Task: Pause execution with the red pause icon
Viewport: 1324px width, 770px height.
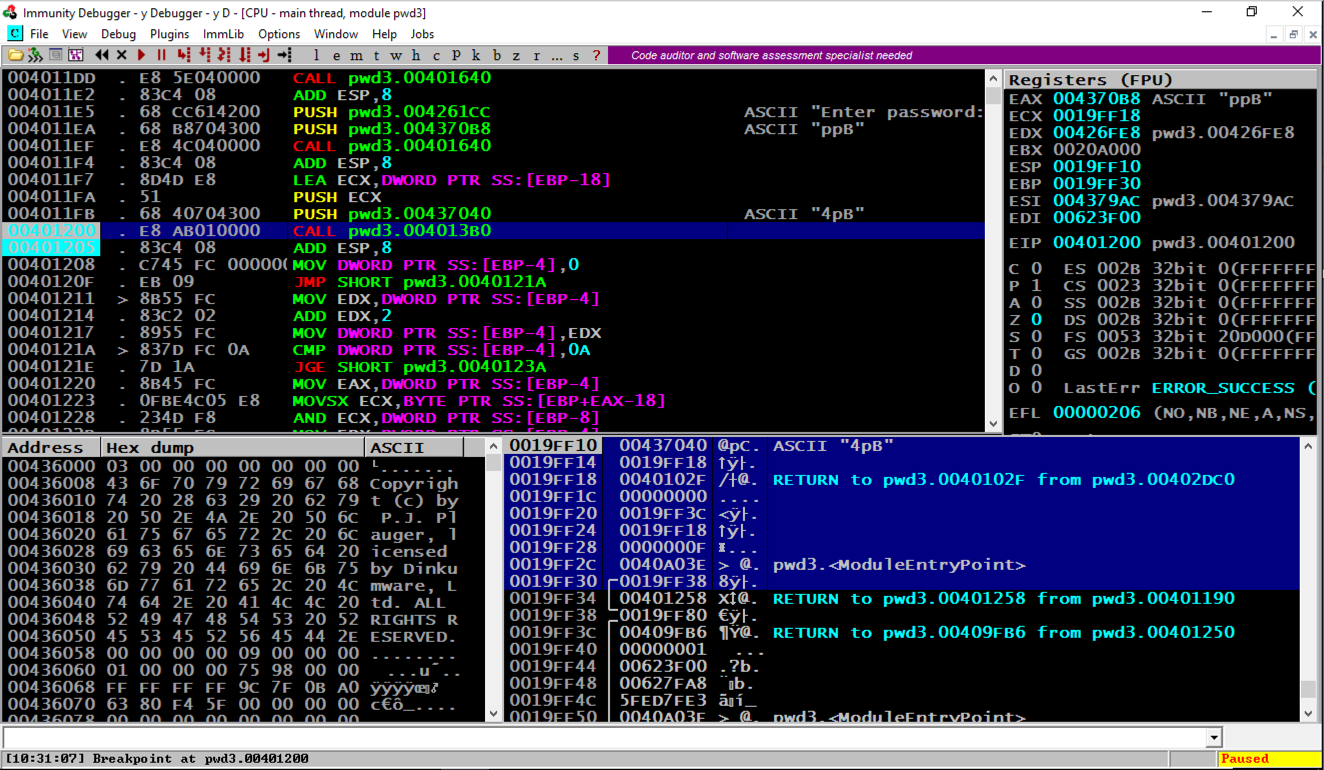Action: [161, 55]
